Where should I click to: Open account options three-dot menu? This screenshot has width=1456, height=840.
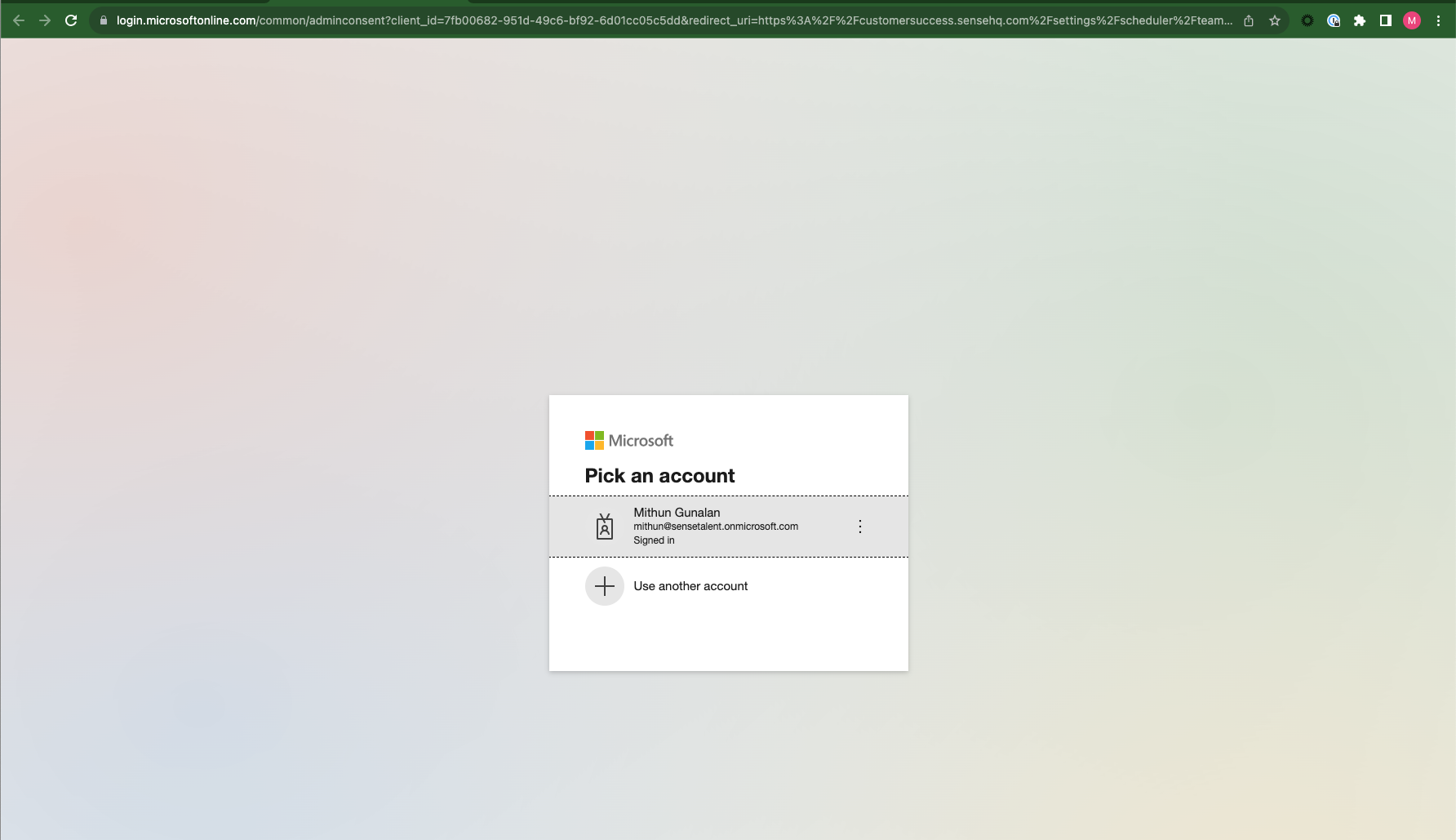[860, 527]
